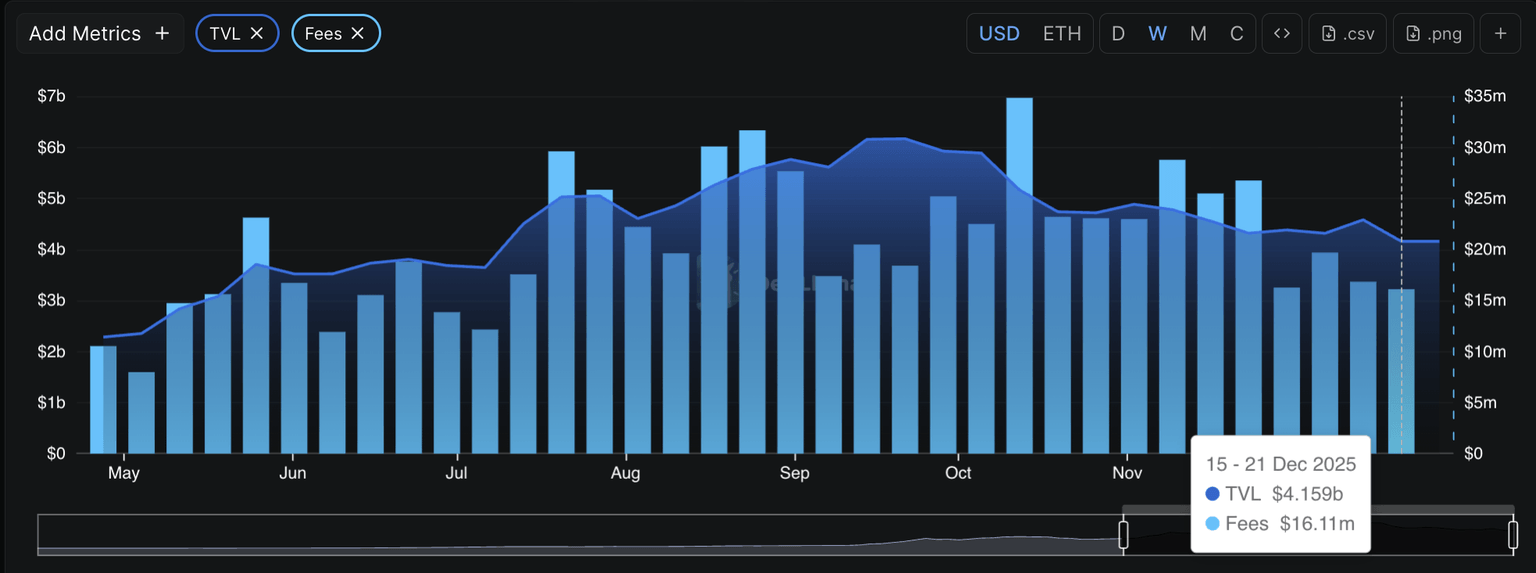This screenshot has height=573, width=1536.
Task: Click left handle of range slider
Action: coord(1123,535)
